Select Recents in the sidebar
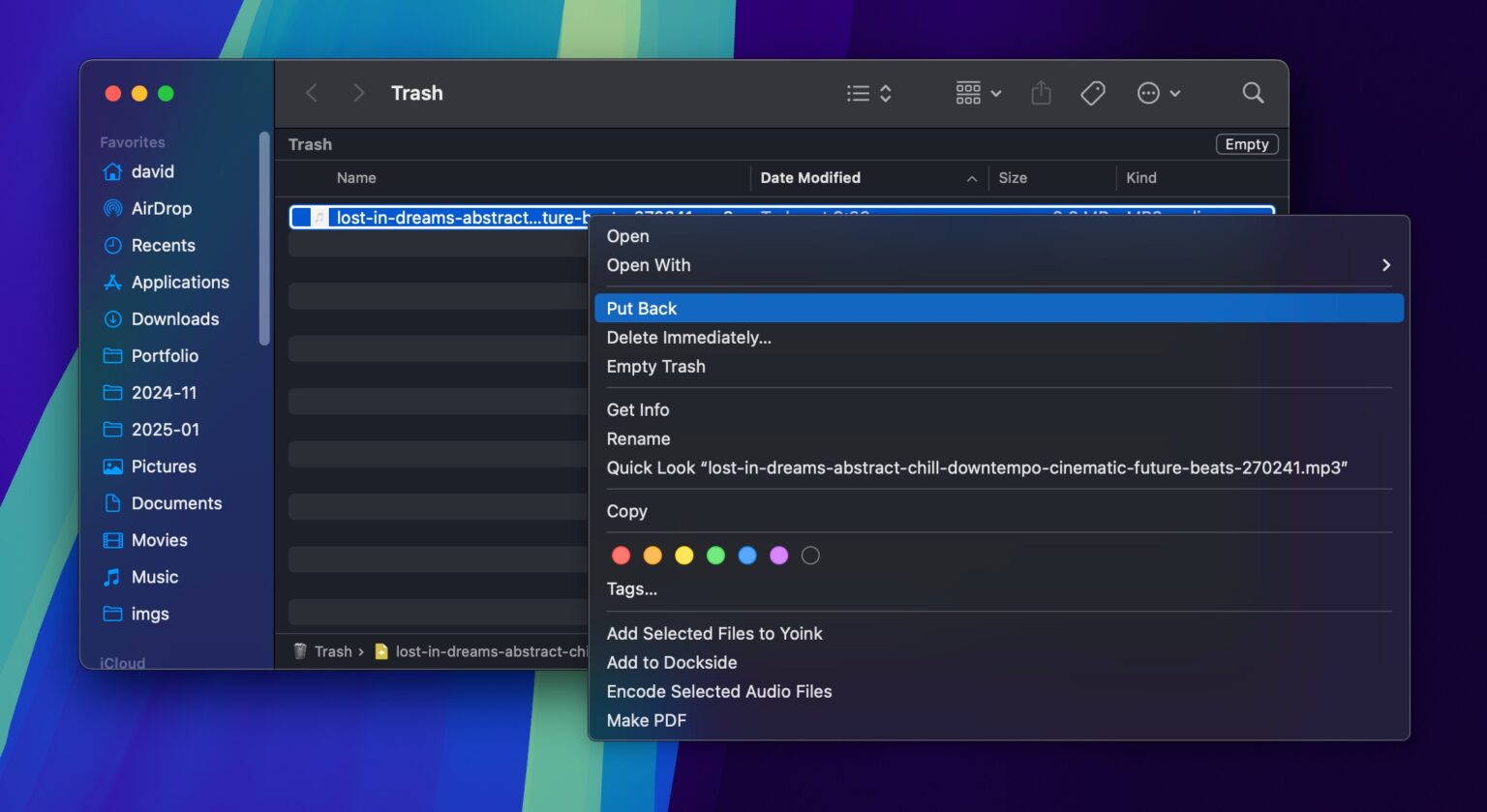The width and height of the screenshot is (1487, 812). [x=161, y=245]
